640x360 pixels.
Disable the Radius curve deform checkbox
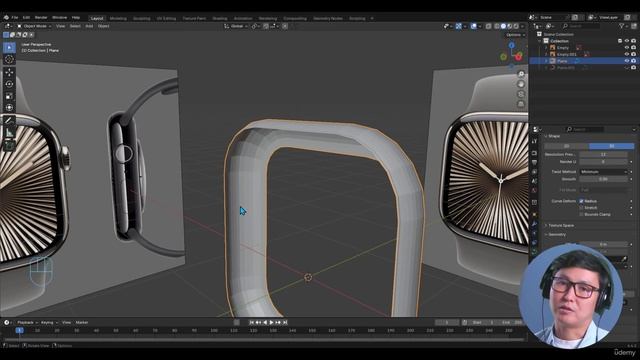(581, 201)
